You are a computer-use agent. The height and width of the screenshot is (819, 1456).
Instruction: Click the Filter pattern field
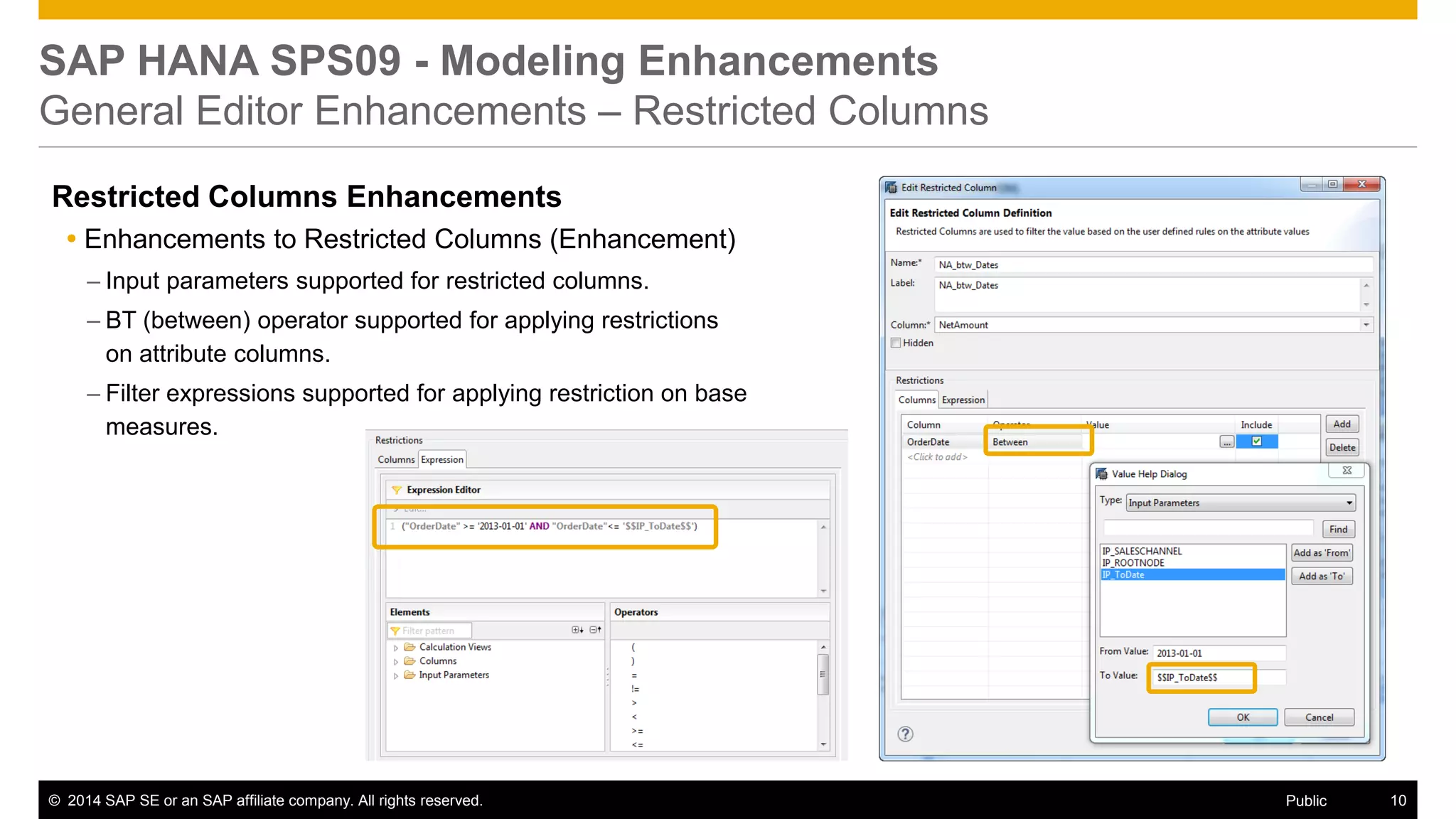coord(429,631)
